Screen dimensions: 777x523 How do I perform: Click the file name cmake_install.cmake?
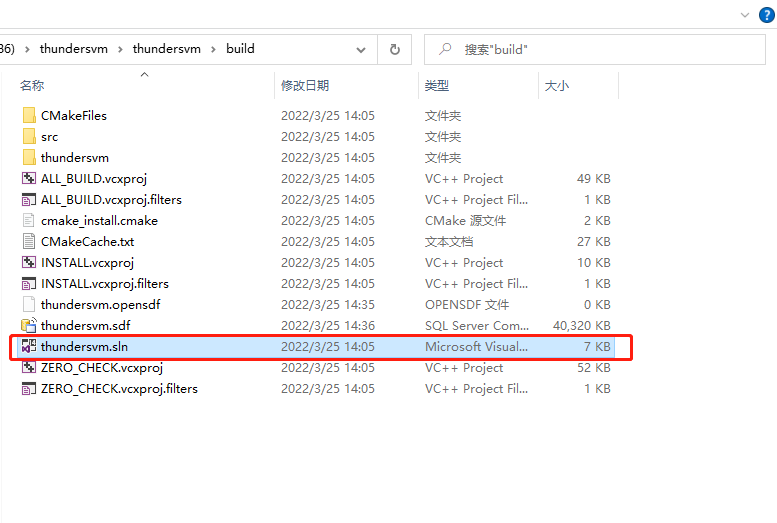(x=100, y=221)
